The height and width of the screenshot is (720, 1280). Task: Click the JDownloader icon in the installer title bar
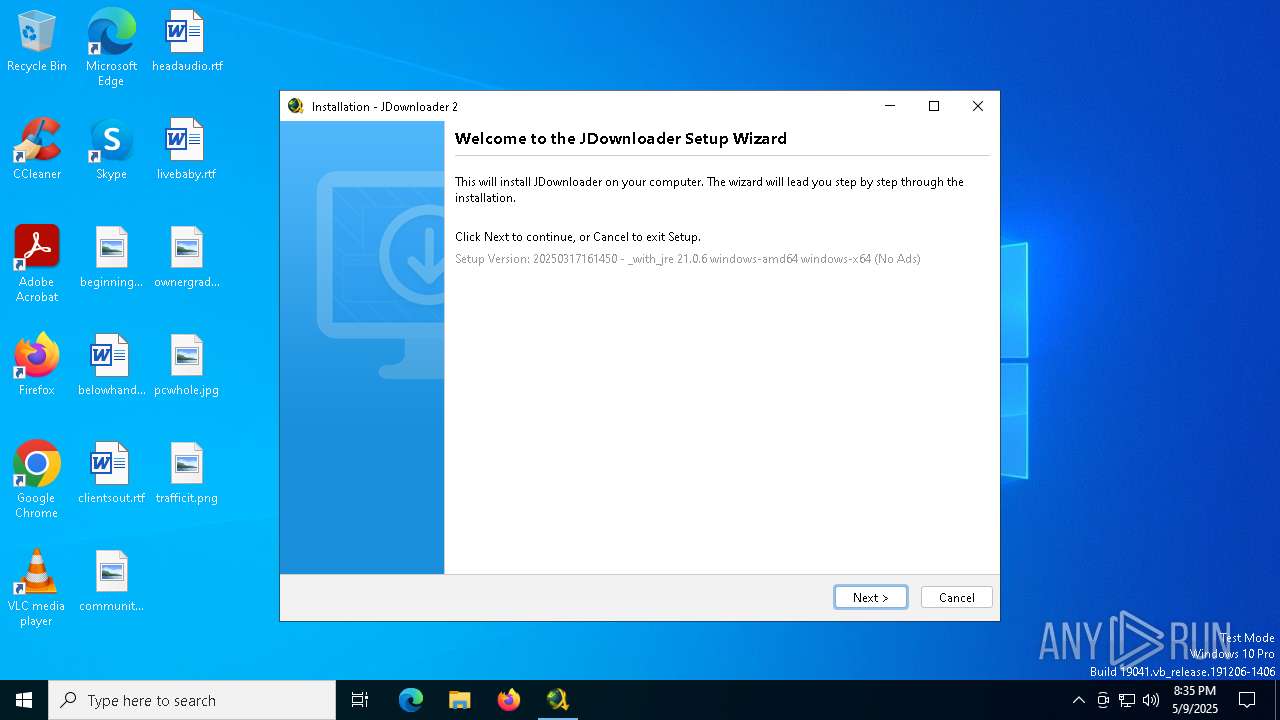pos(295,106)
